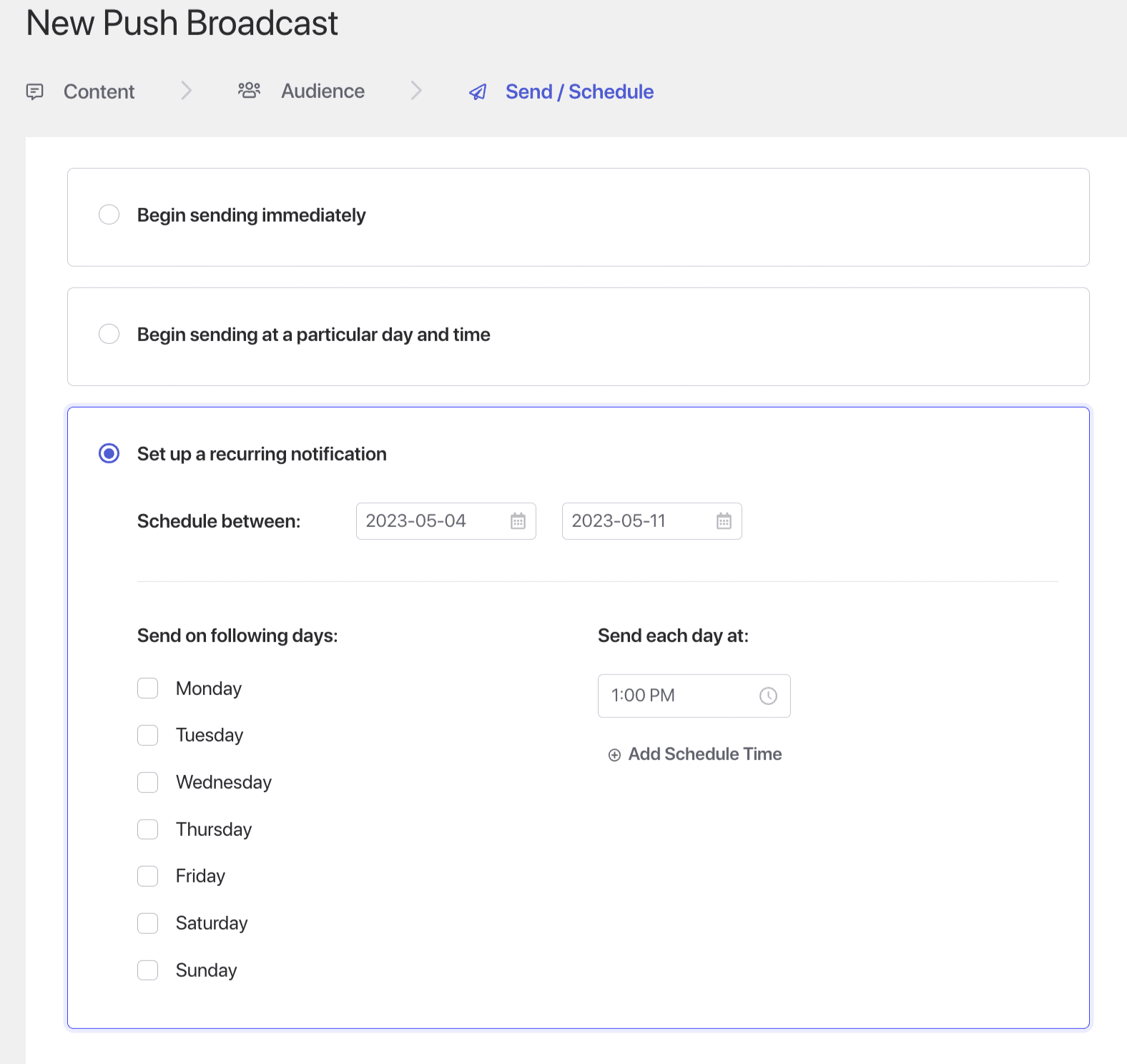Select Begin sending immediately option
This screenshot has height=1064, width=1127.
[109, 215]
